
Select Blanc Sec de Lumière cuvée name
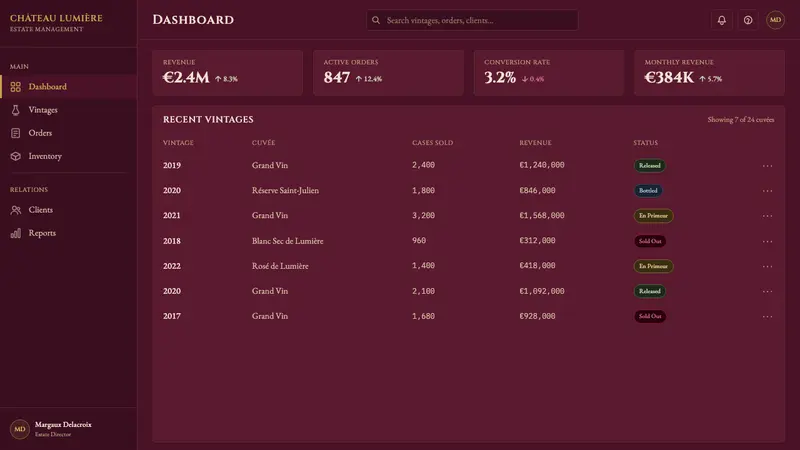[287, 241]
